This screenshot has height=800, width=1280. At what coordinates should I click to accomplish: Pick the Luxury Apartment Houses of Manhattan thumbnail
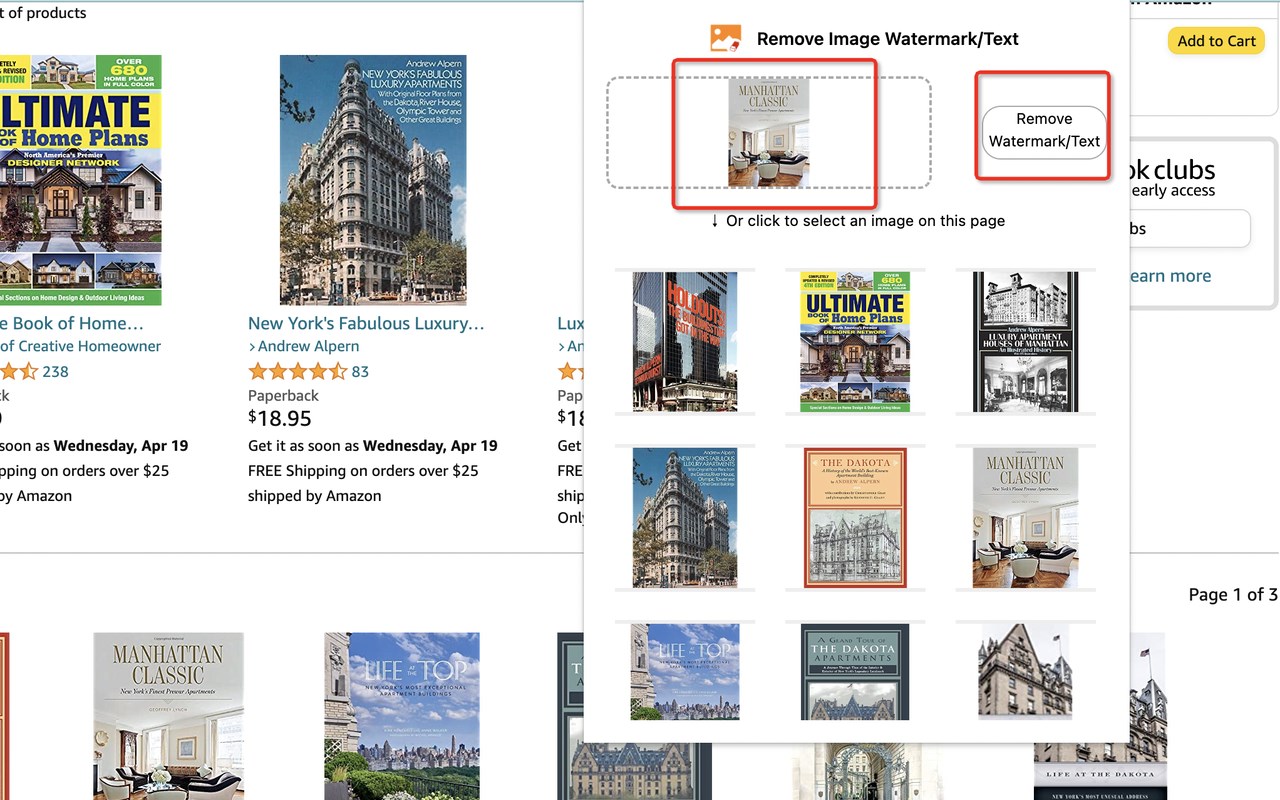[x=1026, y=342]
